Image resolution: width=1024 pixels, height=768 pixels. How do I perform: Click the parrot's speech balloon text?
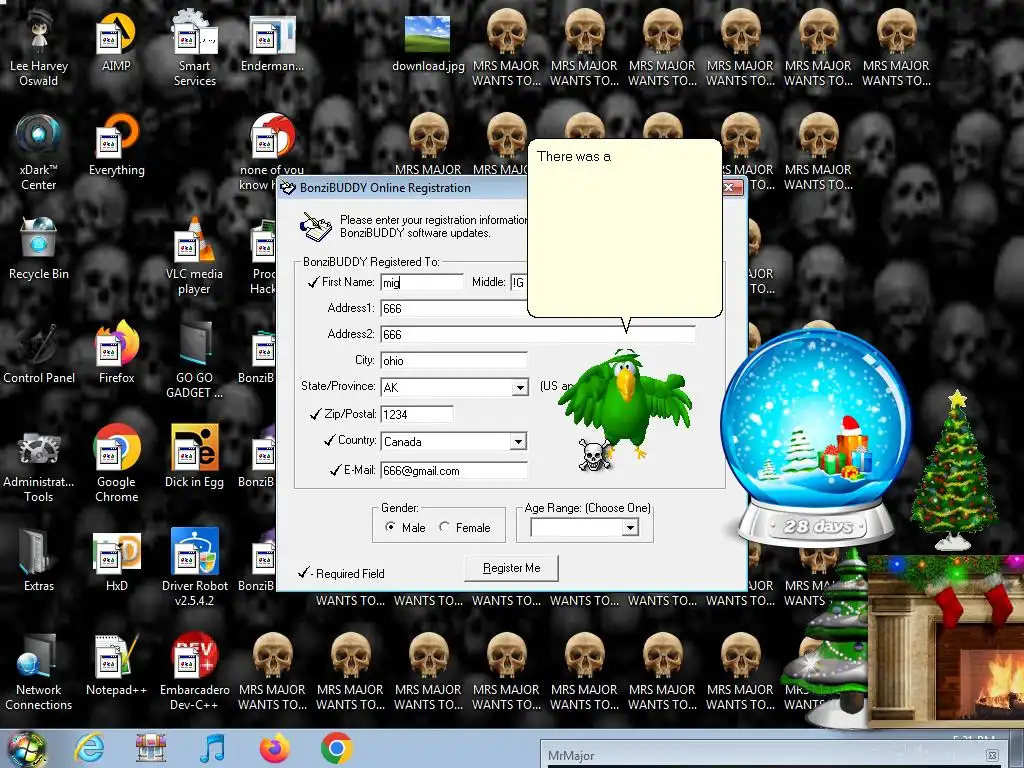point(574,157)
